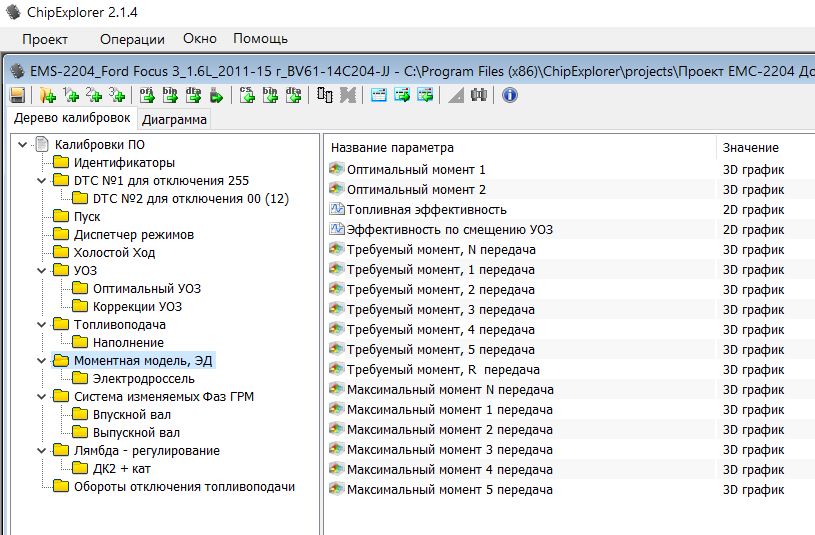Click the 'ori' export icon in toolbar
Image resolution: width=815 pixels, height=535 pixels.
click(x=147, y=95)
